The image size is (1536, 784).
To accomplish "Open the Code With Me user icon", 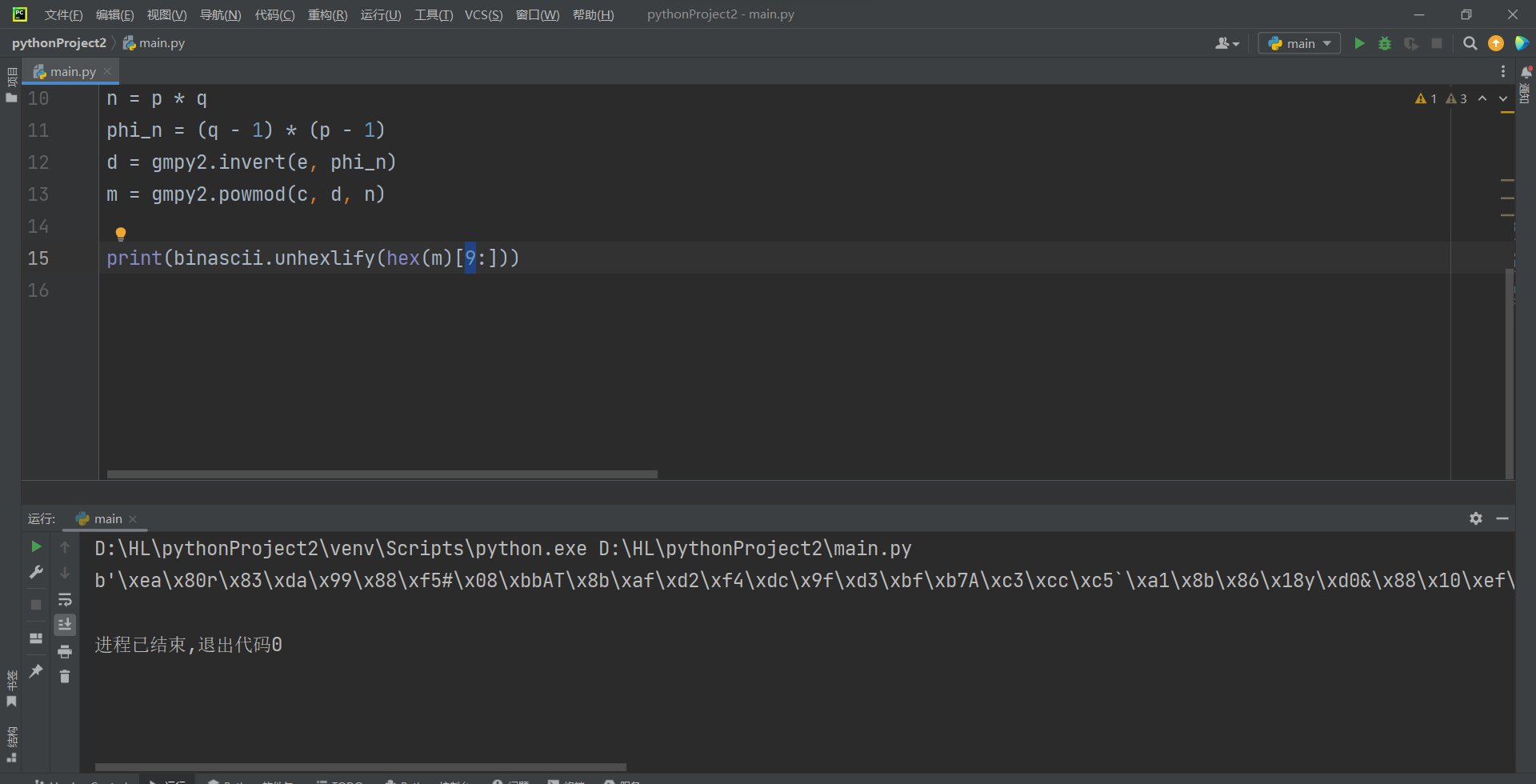I will (1226, 43).
